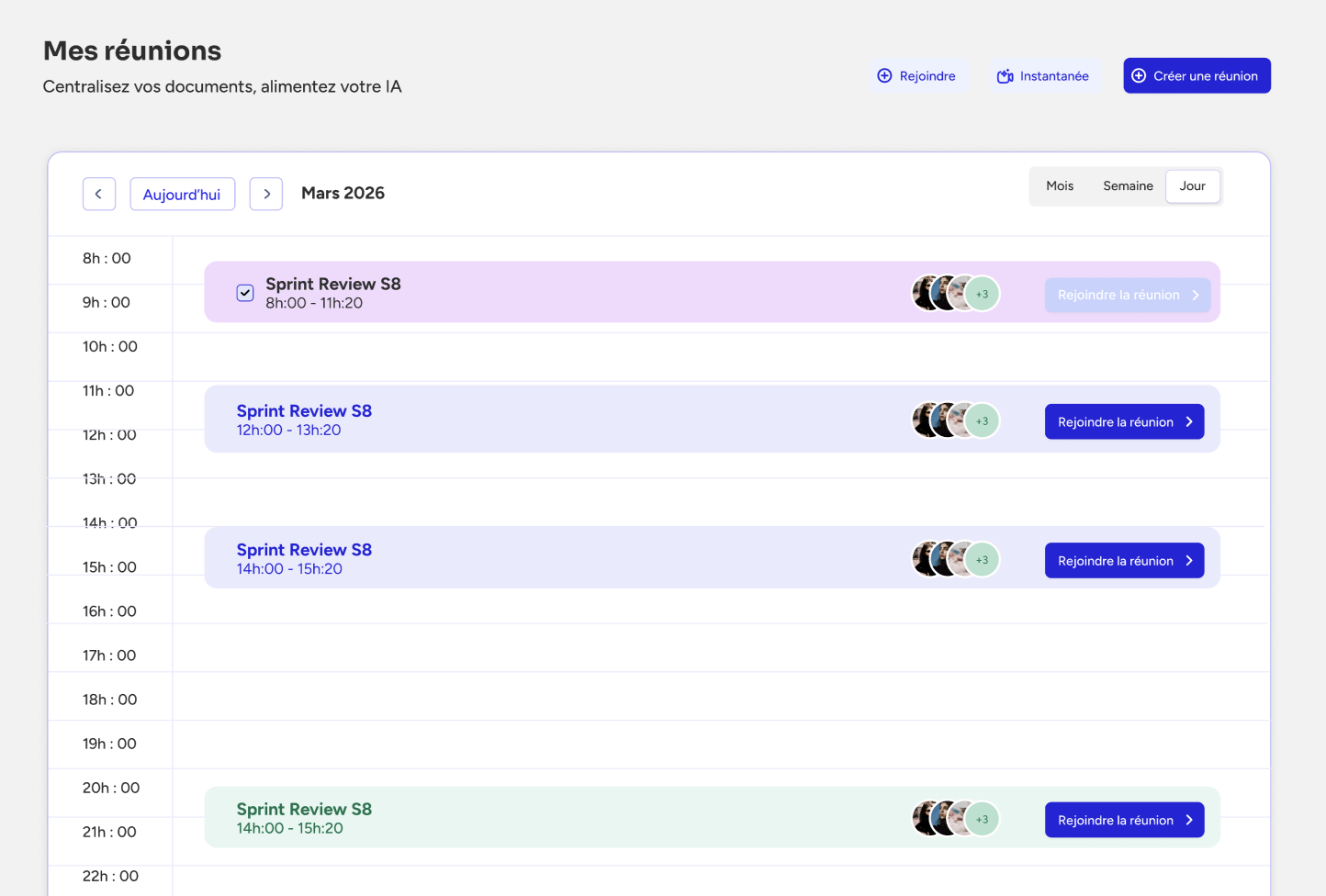Open +3 participants on green meeting card
The image size is (1326, 896).
click(x=983, y=819)
